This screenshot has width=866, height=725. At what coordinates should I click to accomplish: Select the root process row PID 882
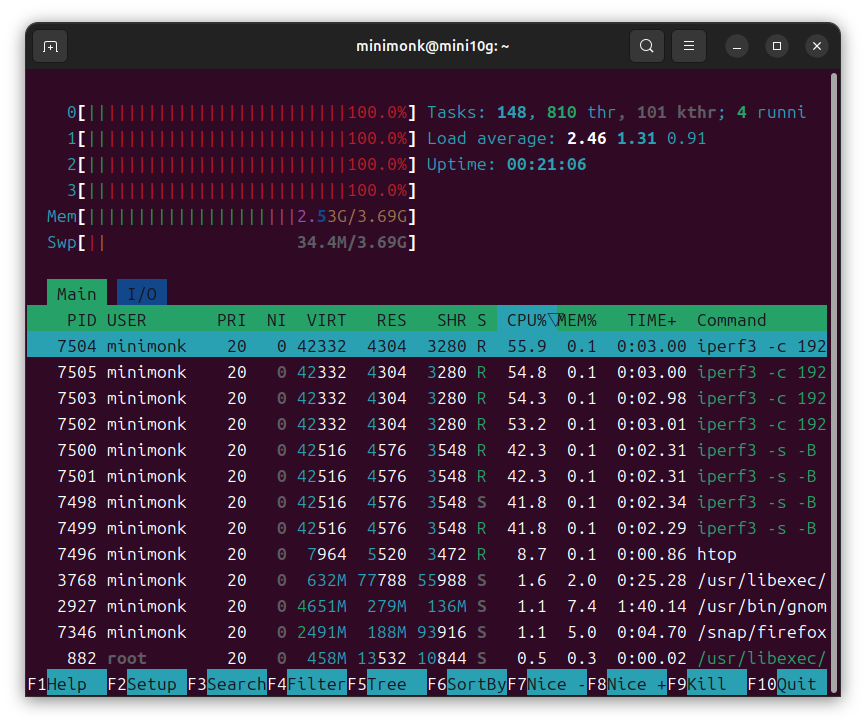[x=427, y=658]
